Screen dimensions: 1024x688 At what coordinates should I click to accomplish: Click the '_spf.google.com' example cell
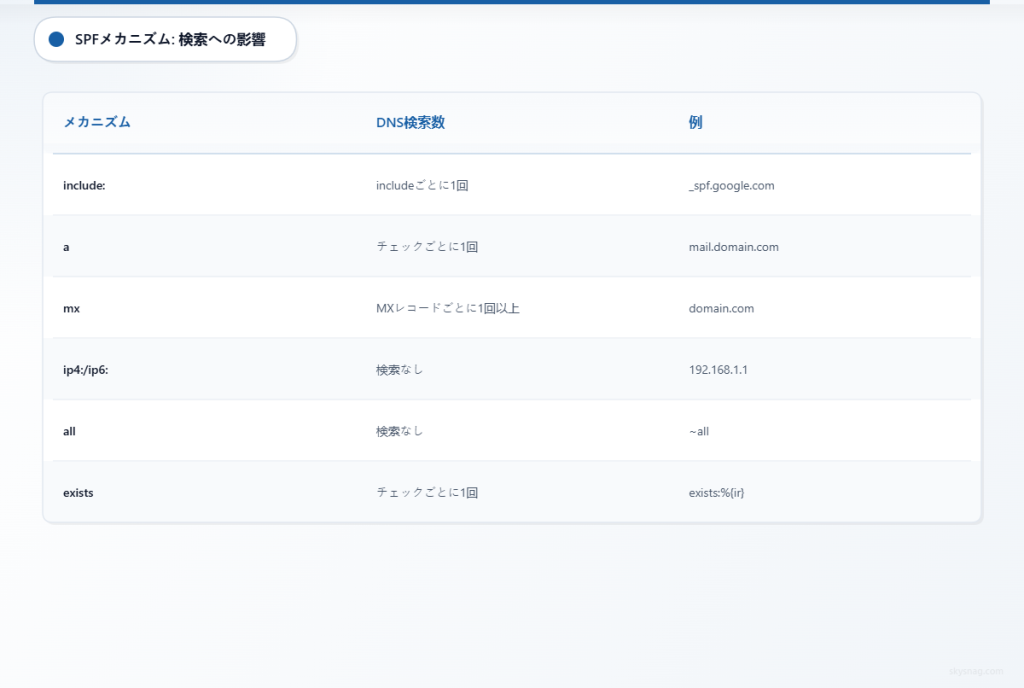731,185
